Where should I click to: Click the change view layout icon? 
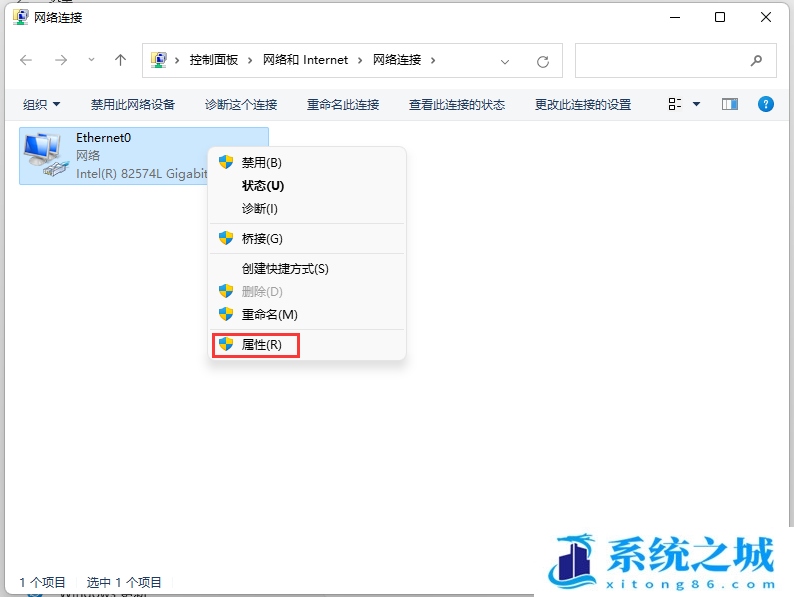click(674, 104)
